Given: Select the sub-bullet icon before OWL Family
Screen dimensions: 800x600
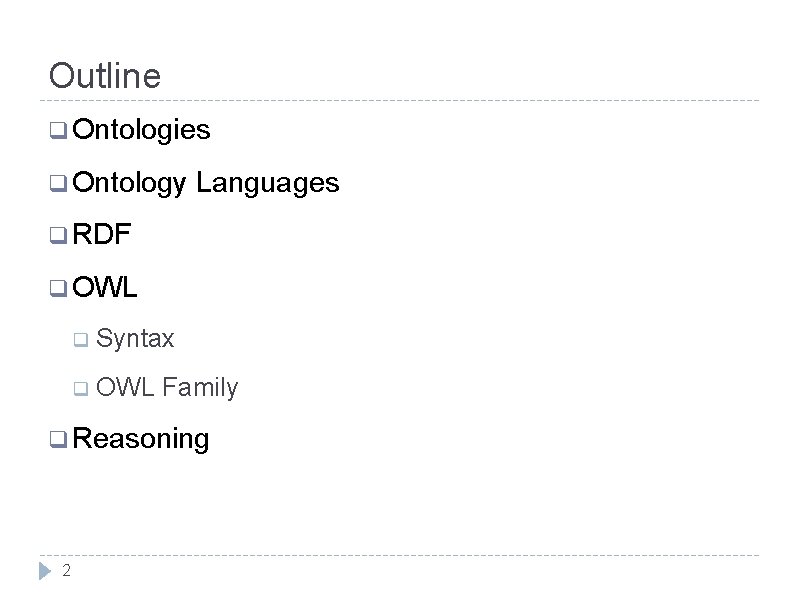Looking at the screenshot, I should 81,389.
